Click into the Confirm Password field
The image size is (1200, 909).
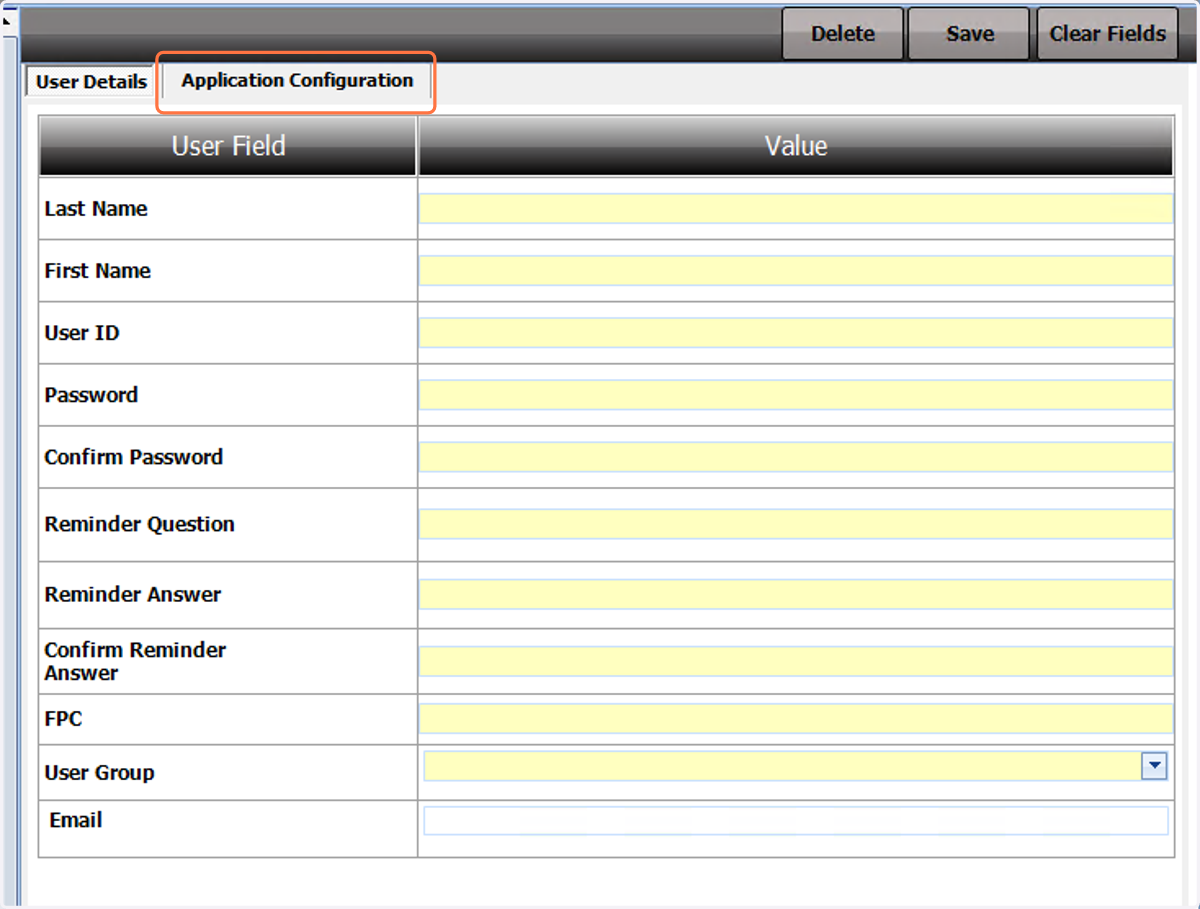click(x=796, y=457)
